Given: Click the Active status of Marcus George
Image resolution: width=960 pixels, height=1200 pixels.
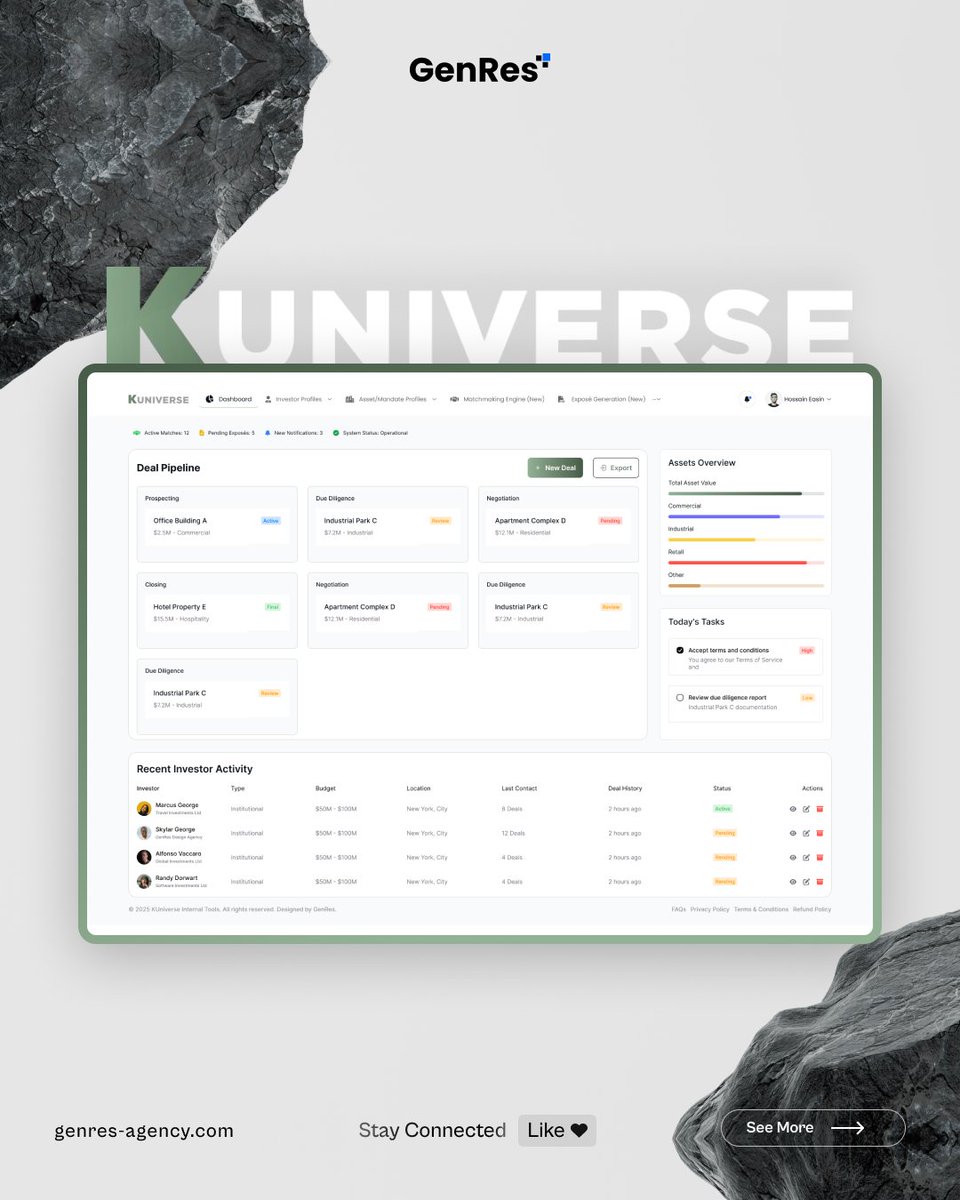Looking at the screenshot, I should (x=723, y=809).
